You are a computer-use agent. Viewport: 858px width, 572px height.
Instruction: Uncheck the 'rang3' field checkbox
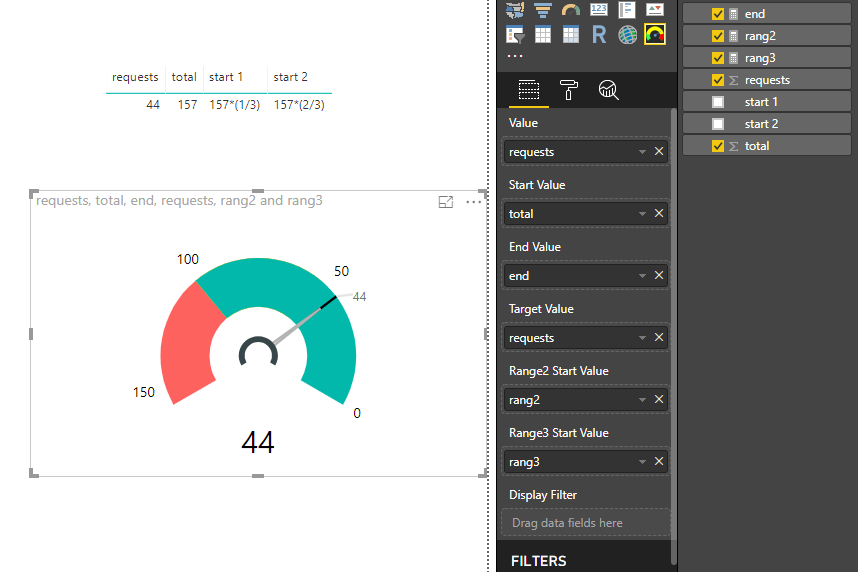(718, 58)
